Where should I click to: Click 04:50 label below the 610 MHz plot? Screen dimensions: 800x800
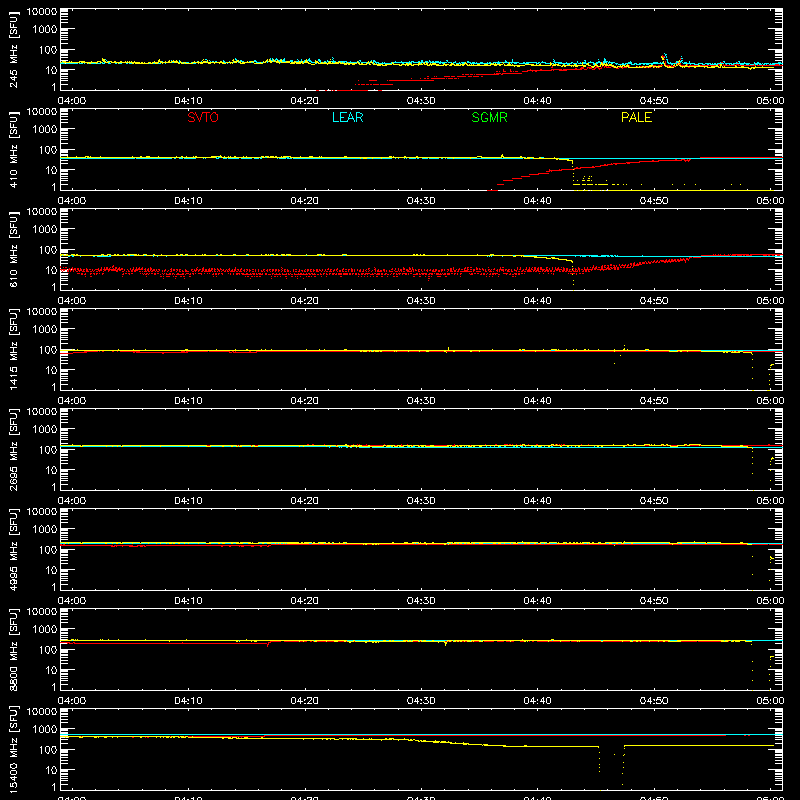654,301
